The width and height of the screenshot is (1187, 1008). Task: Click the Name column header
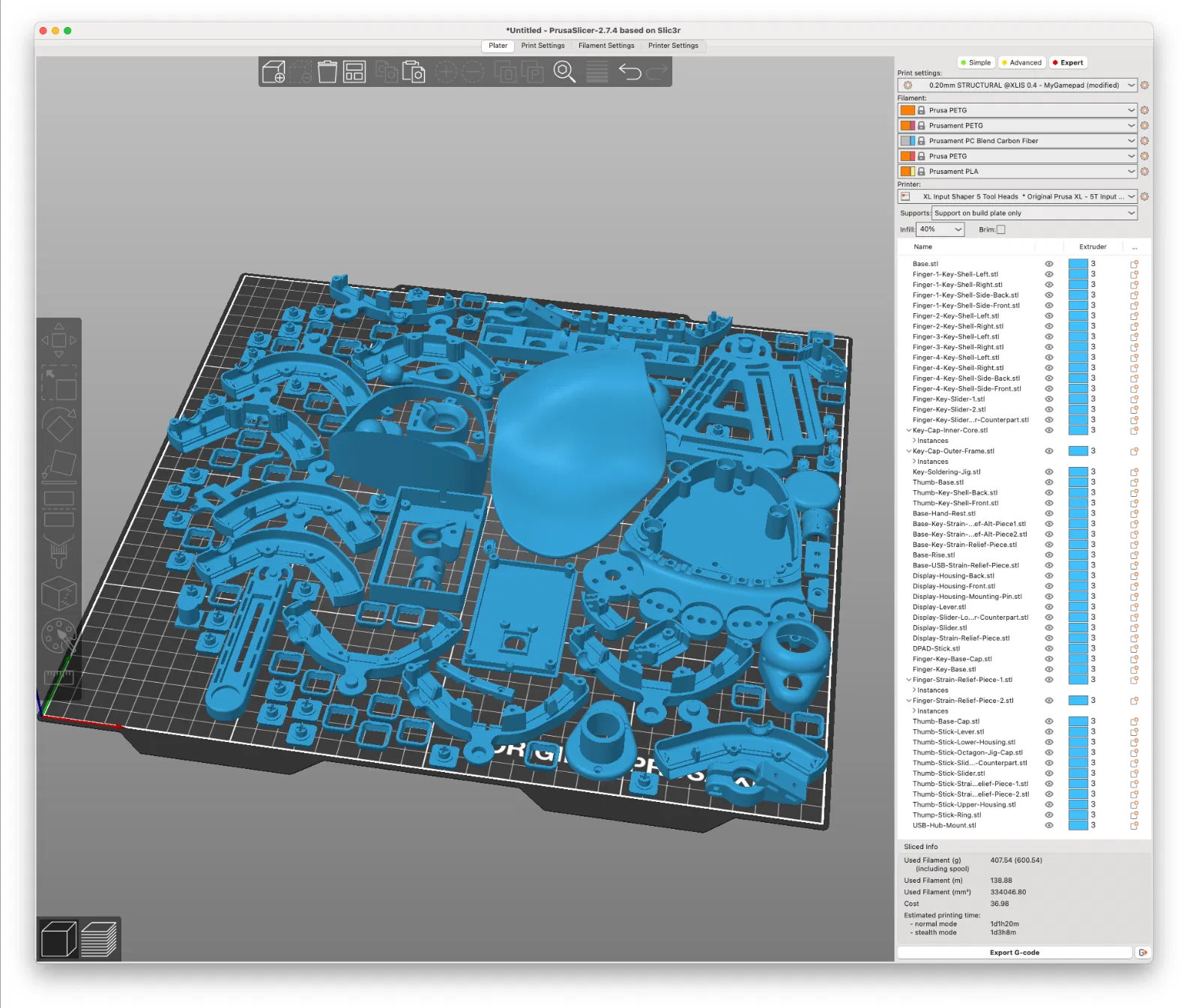pyautogui.click(x=922, y=247)
